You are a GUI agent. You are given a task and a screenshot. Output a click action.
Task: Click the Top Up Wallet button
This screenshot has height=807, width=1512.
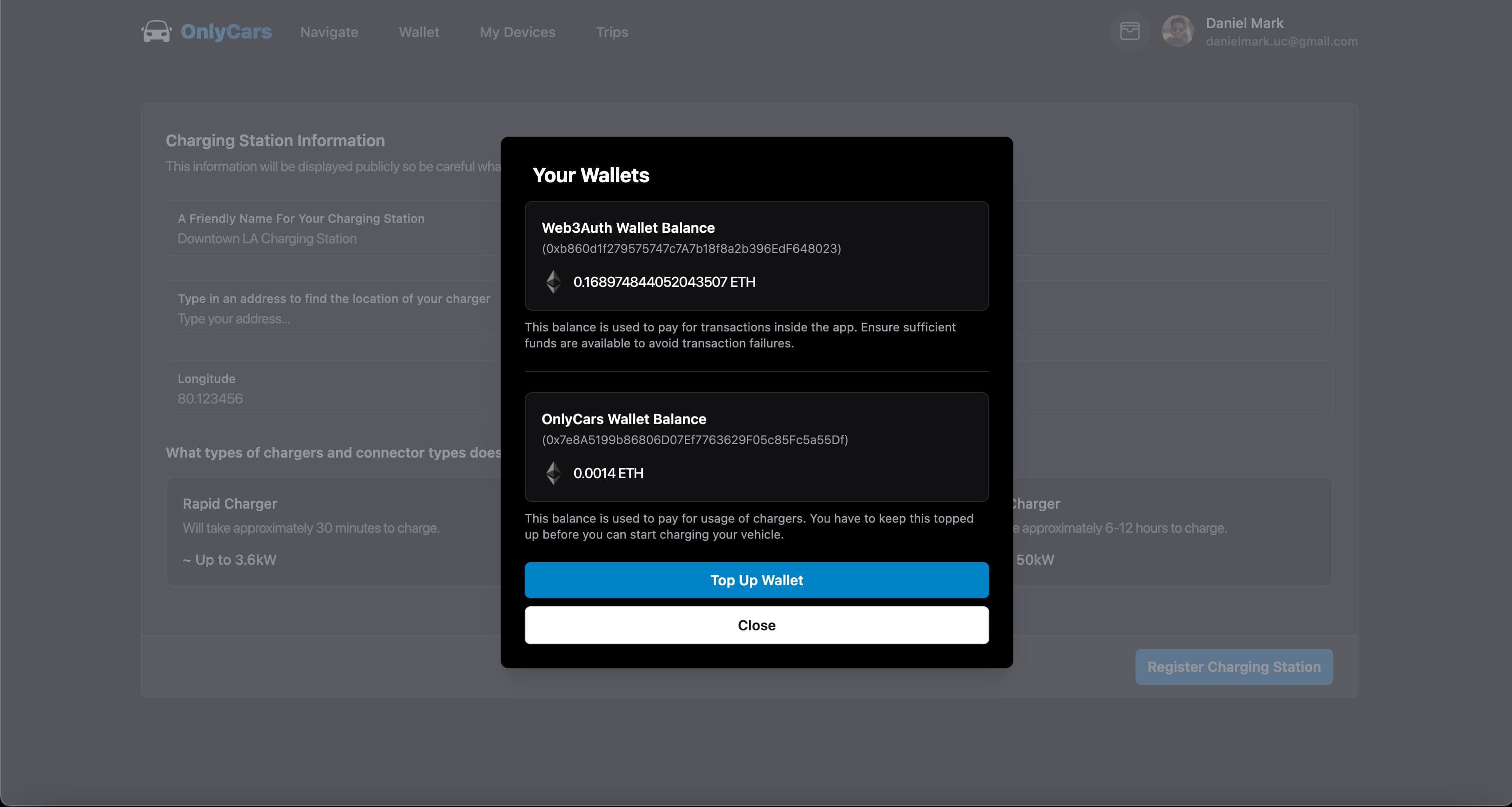[757, 580]
